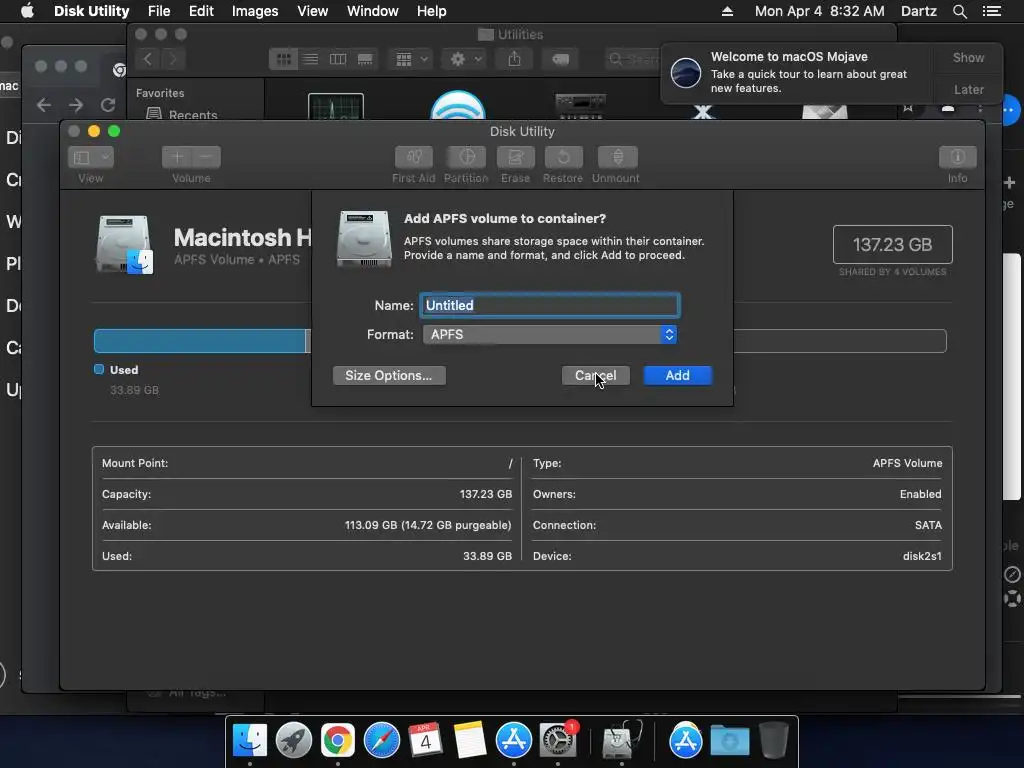Click the Unmount toolbar icon
The height and width of the screenshot is (768, 1024).
[617, 157]
